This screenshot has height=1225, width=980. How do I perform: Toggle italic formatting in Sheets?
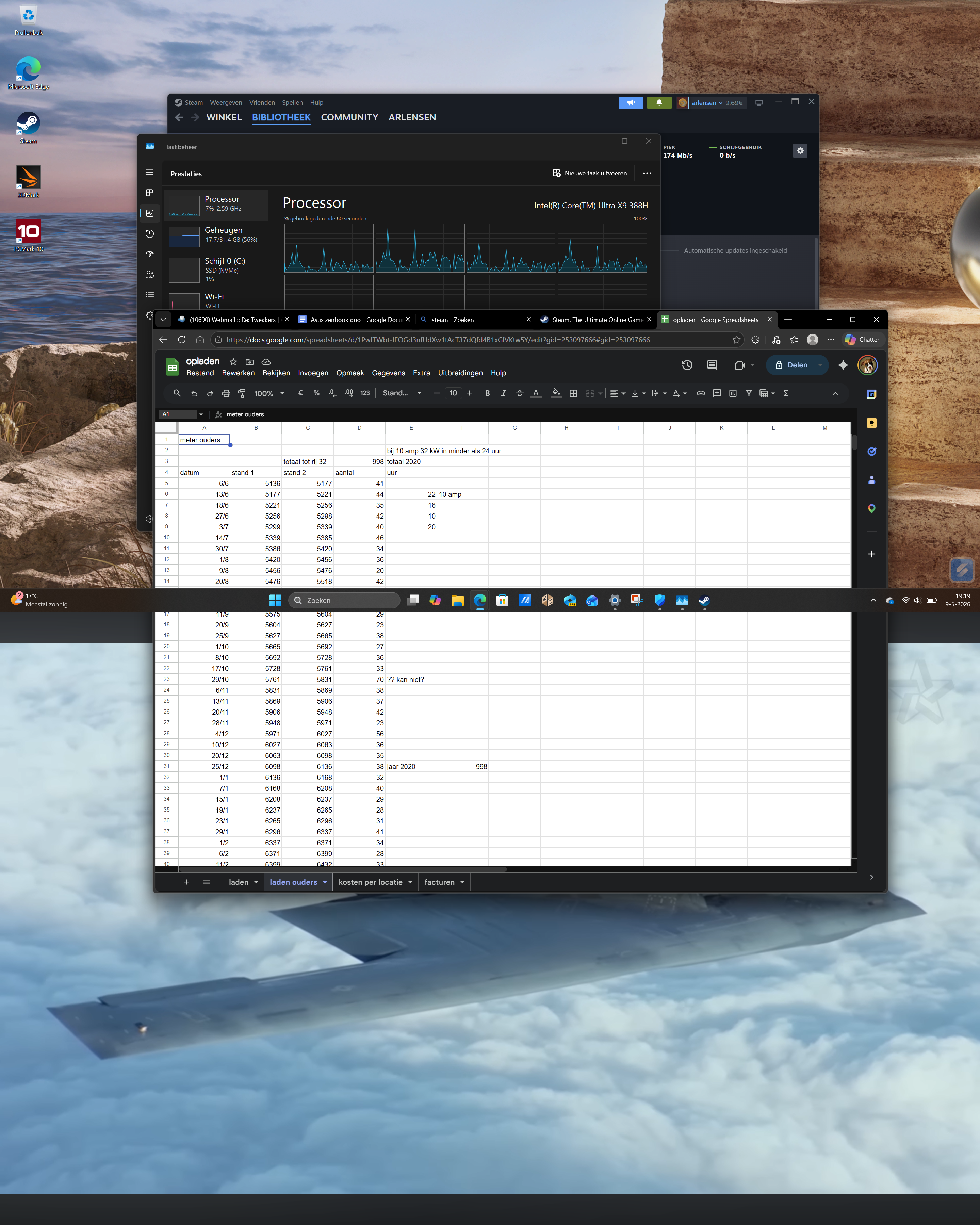point(503,393)
